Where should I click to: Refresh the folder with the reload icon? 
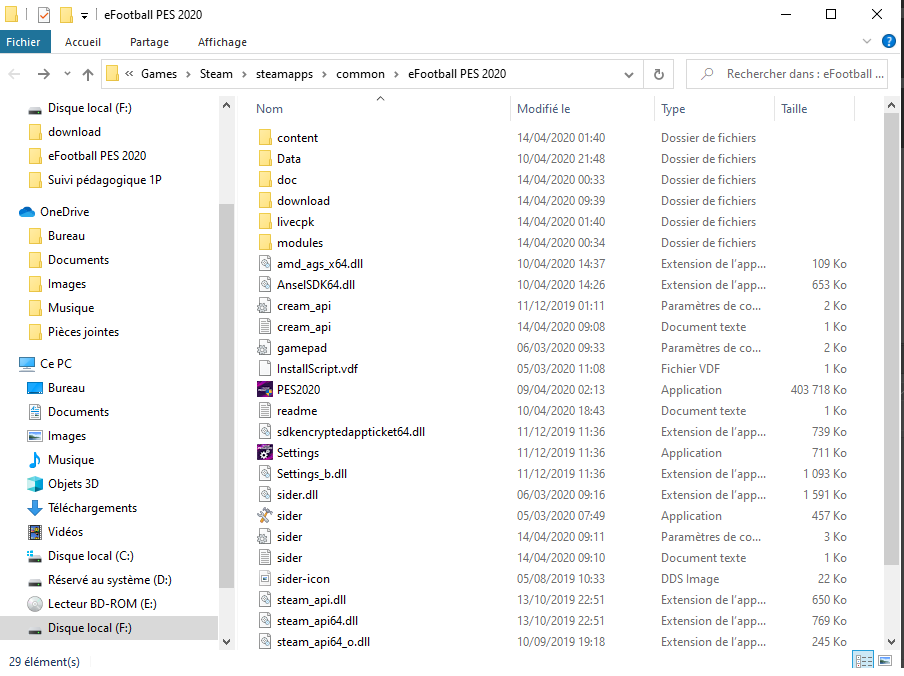coord(658,74)
